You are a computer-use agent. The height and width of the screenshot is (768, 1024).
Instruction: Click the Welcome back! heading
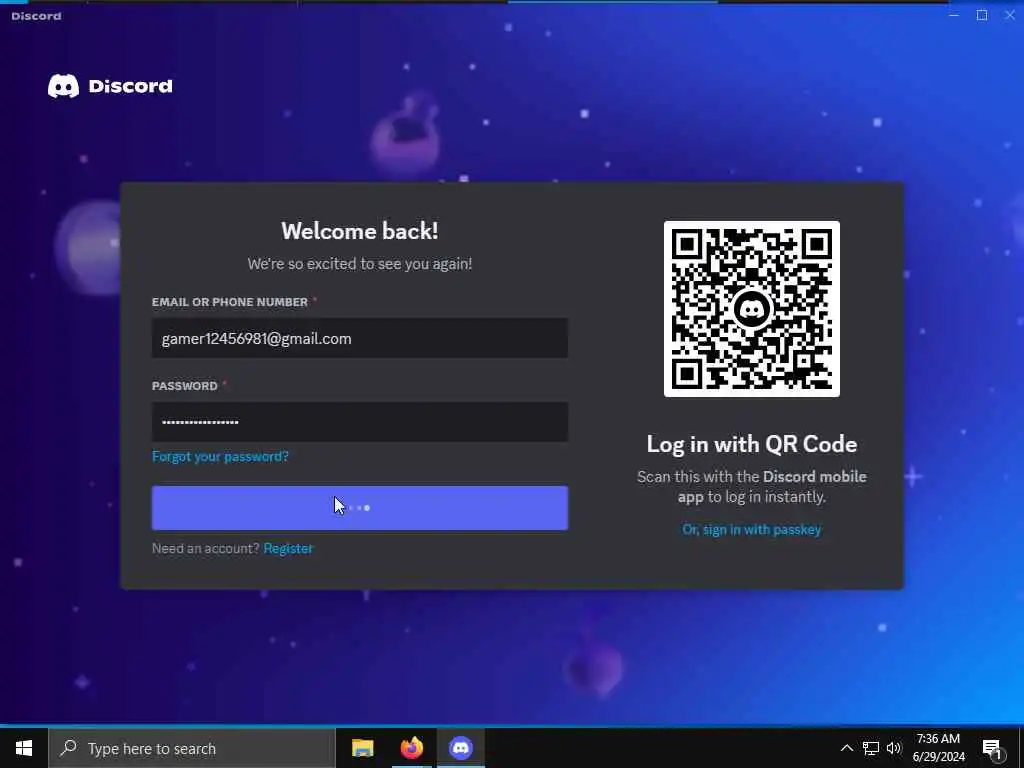pyautogui.click(x=360, y=231)
